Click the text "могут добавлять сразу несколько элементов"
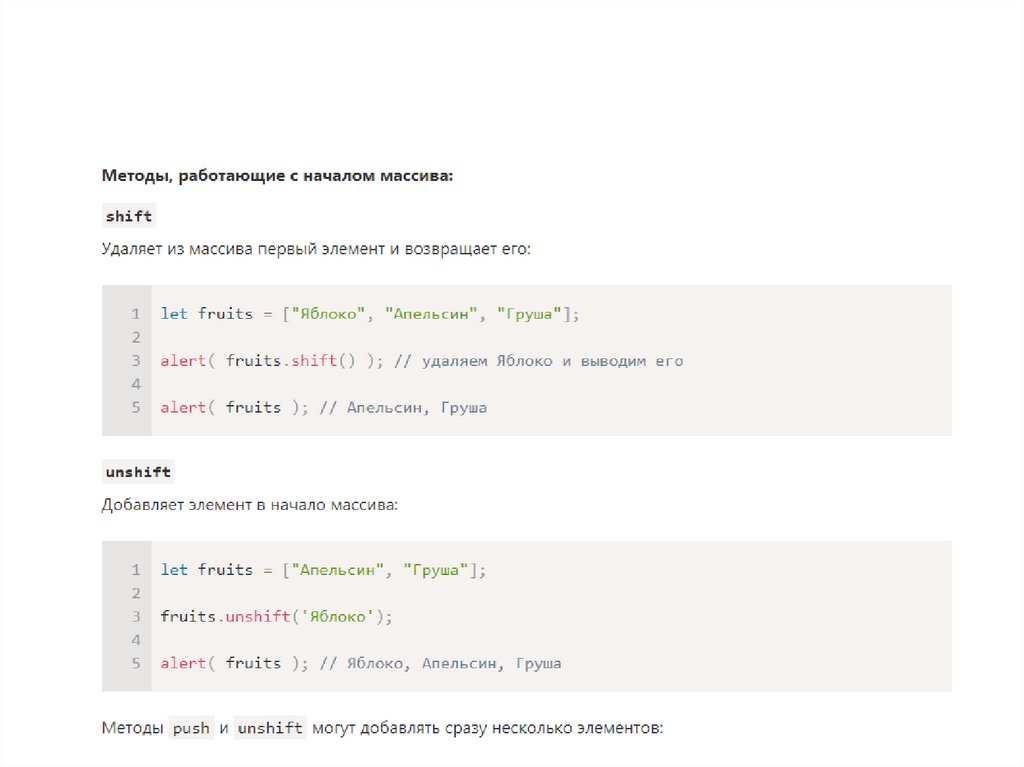Screen dimensions: 1024x767 point(487,729)
